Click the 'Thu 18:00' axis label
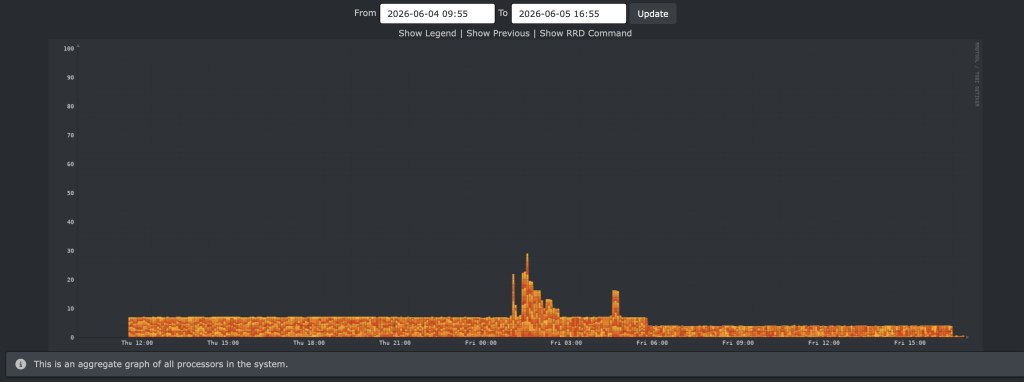 click(x=308, y=343)
